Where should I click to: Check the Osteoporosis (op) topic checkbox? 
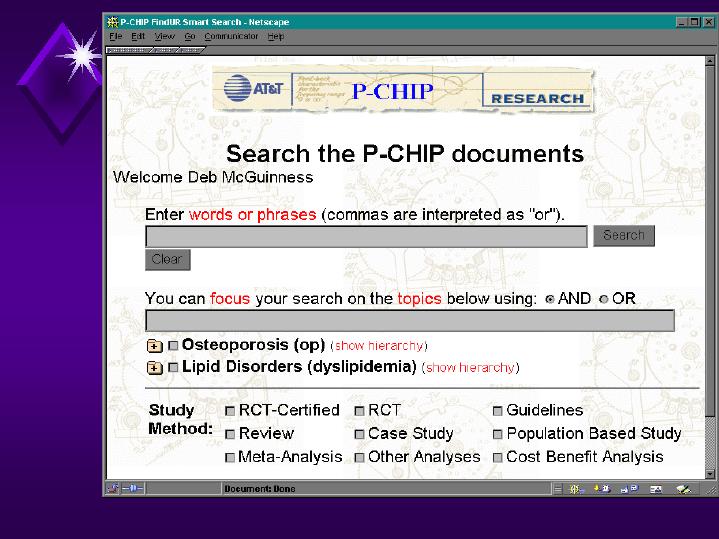173,345
